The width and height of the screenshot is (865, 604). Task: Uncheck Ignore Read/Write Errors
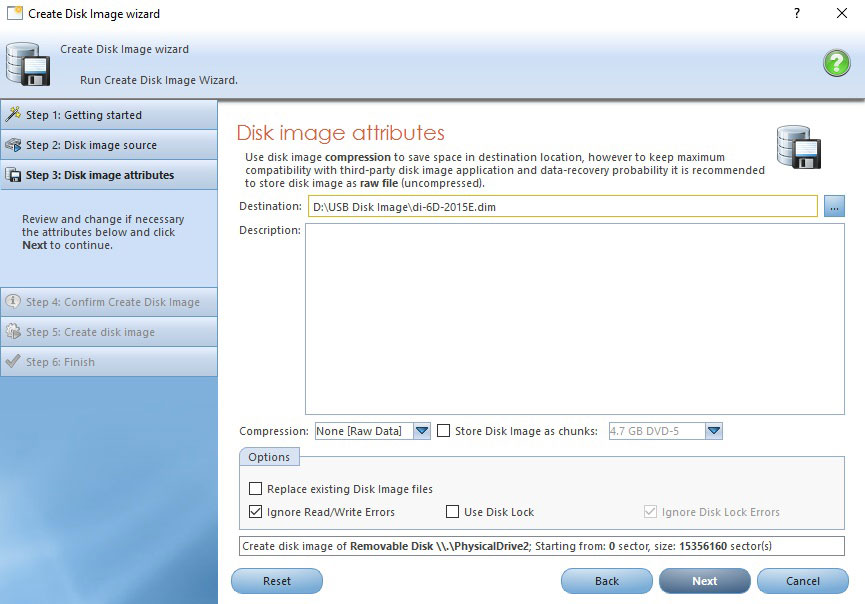click(x=256, y=512)
